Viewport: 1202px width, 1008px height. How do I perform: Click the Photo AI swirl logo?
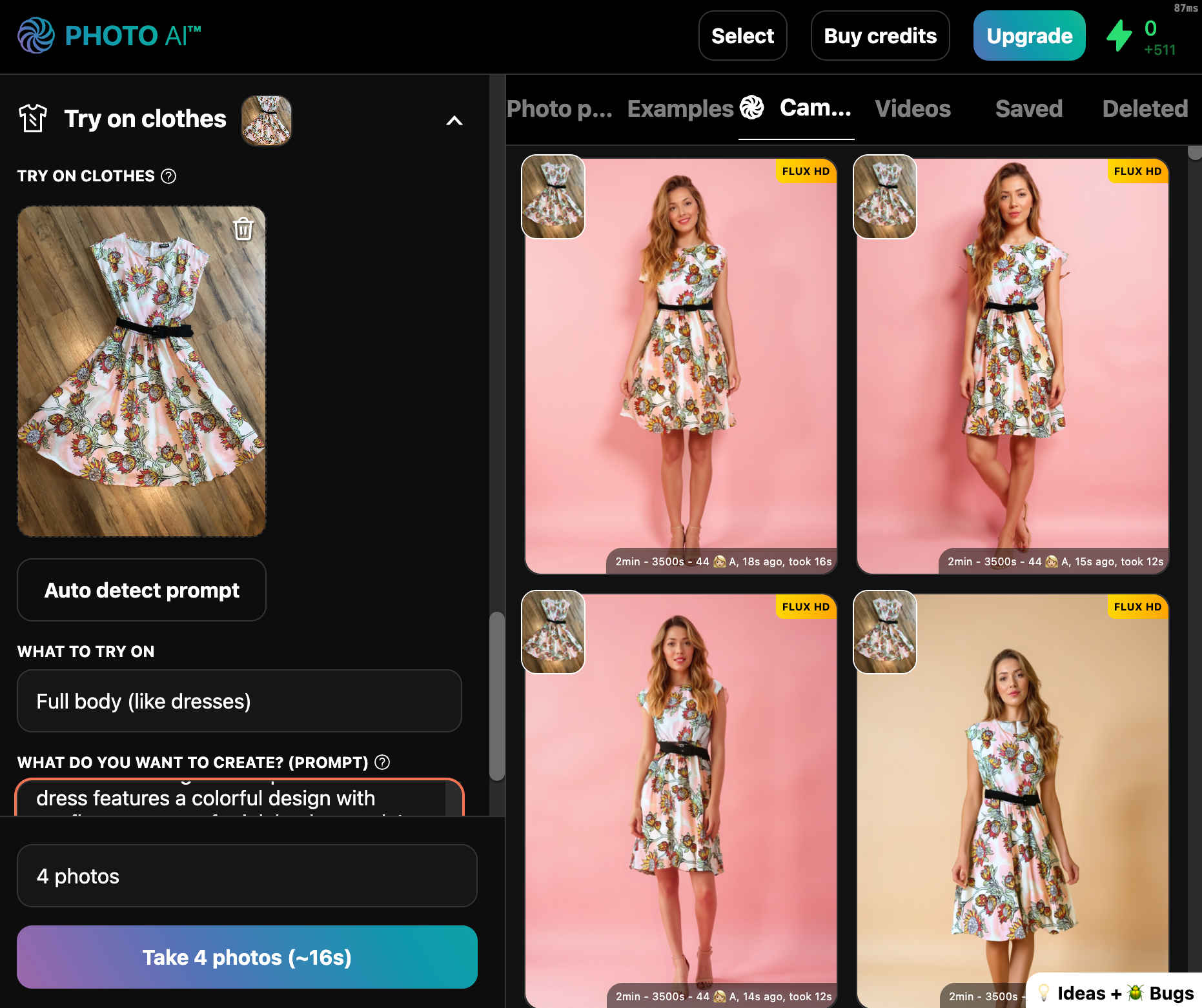[x=36, y=35]
